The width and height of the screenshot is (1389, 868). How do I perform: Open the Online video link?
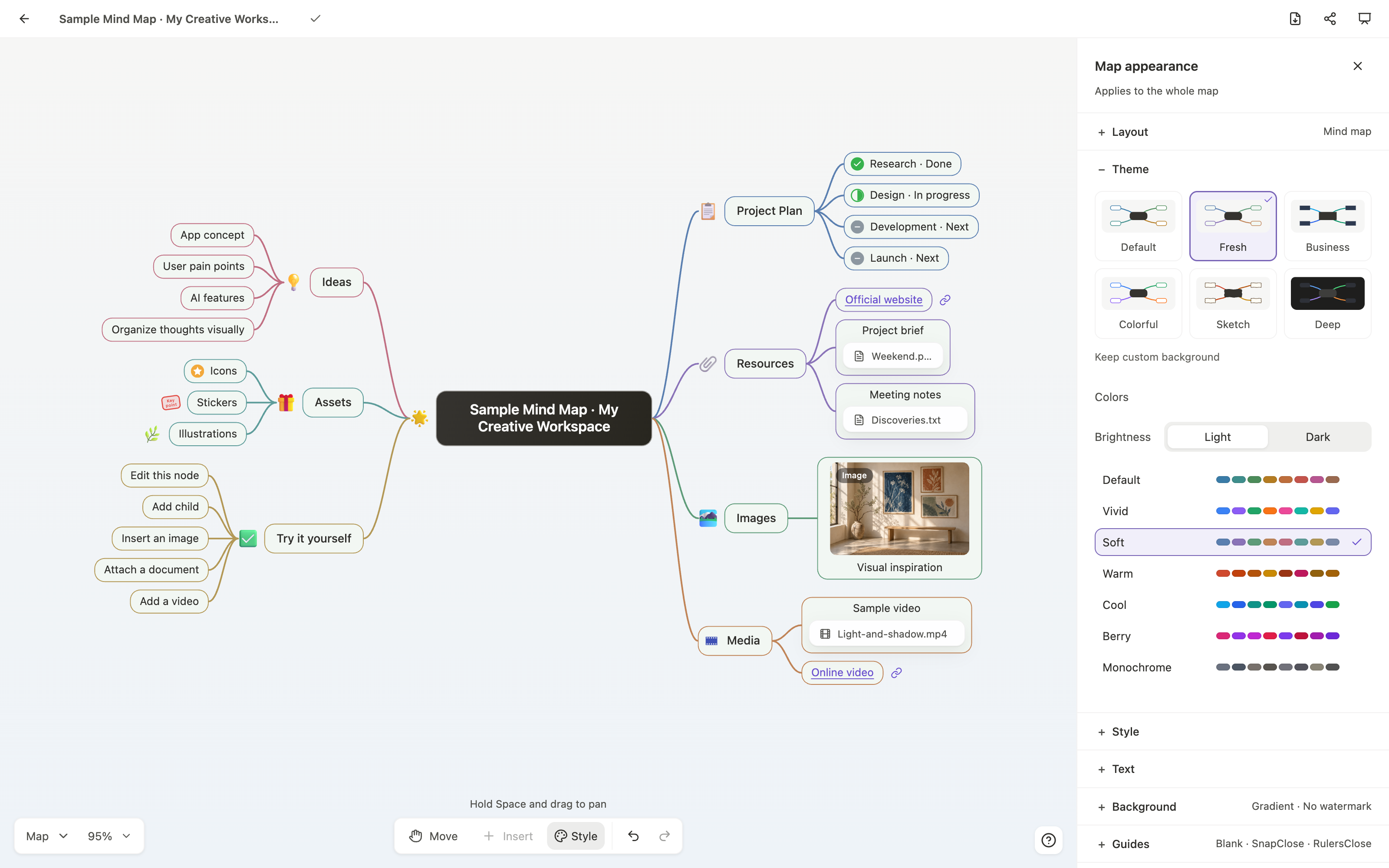point(842,672)
